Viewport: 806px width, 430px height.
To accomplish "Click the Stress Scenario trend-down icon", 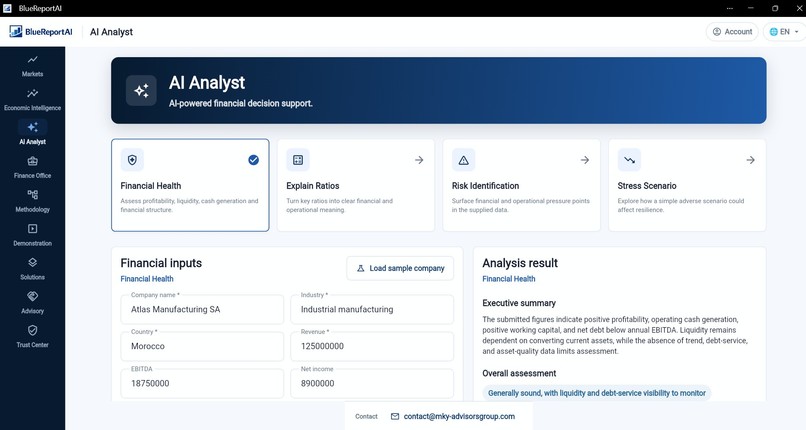I will [629, 160].
